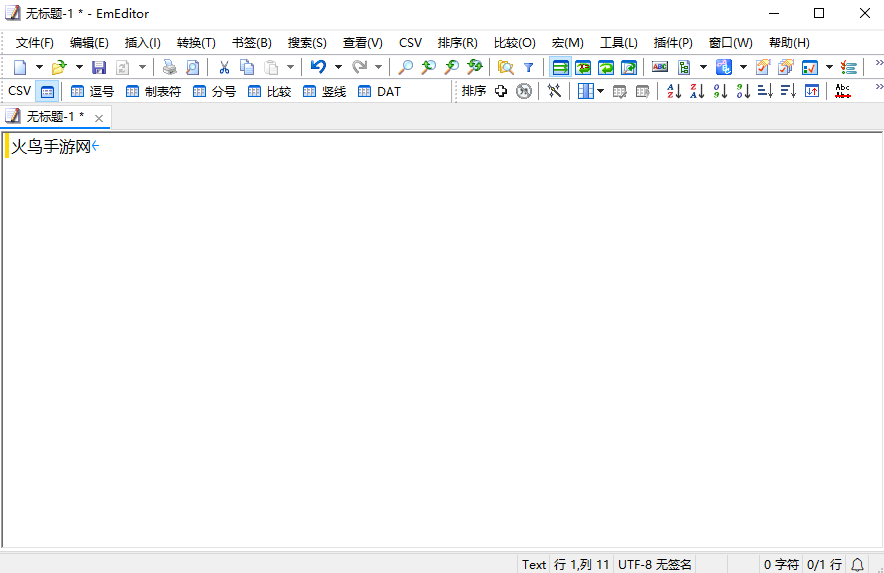Expand the main toolbar overflow chevron
This screenshot has height=573, width=884.
[x=878, y=63]
